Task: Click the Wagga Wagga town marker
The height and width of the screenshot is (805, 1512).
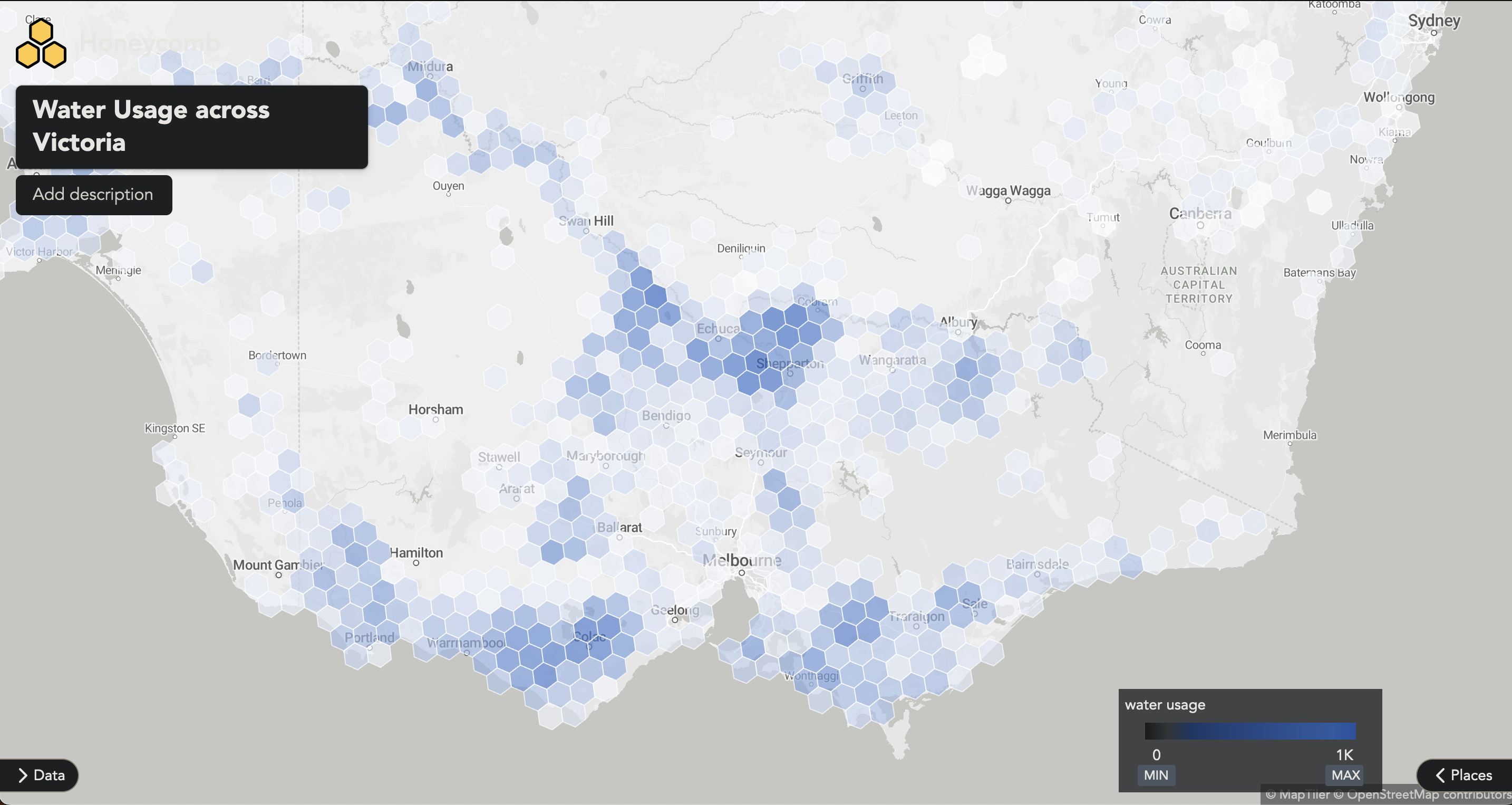Action: click(1009, 200)
